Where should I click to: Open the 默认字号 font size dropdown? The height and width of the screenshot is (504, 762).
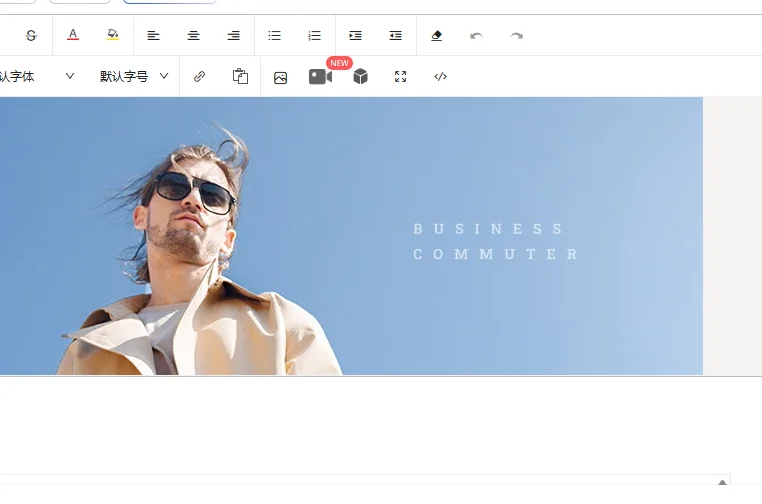pyautogui.click(x=134, y=77)
